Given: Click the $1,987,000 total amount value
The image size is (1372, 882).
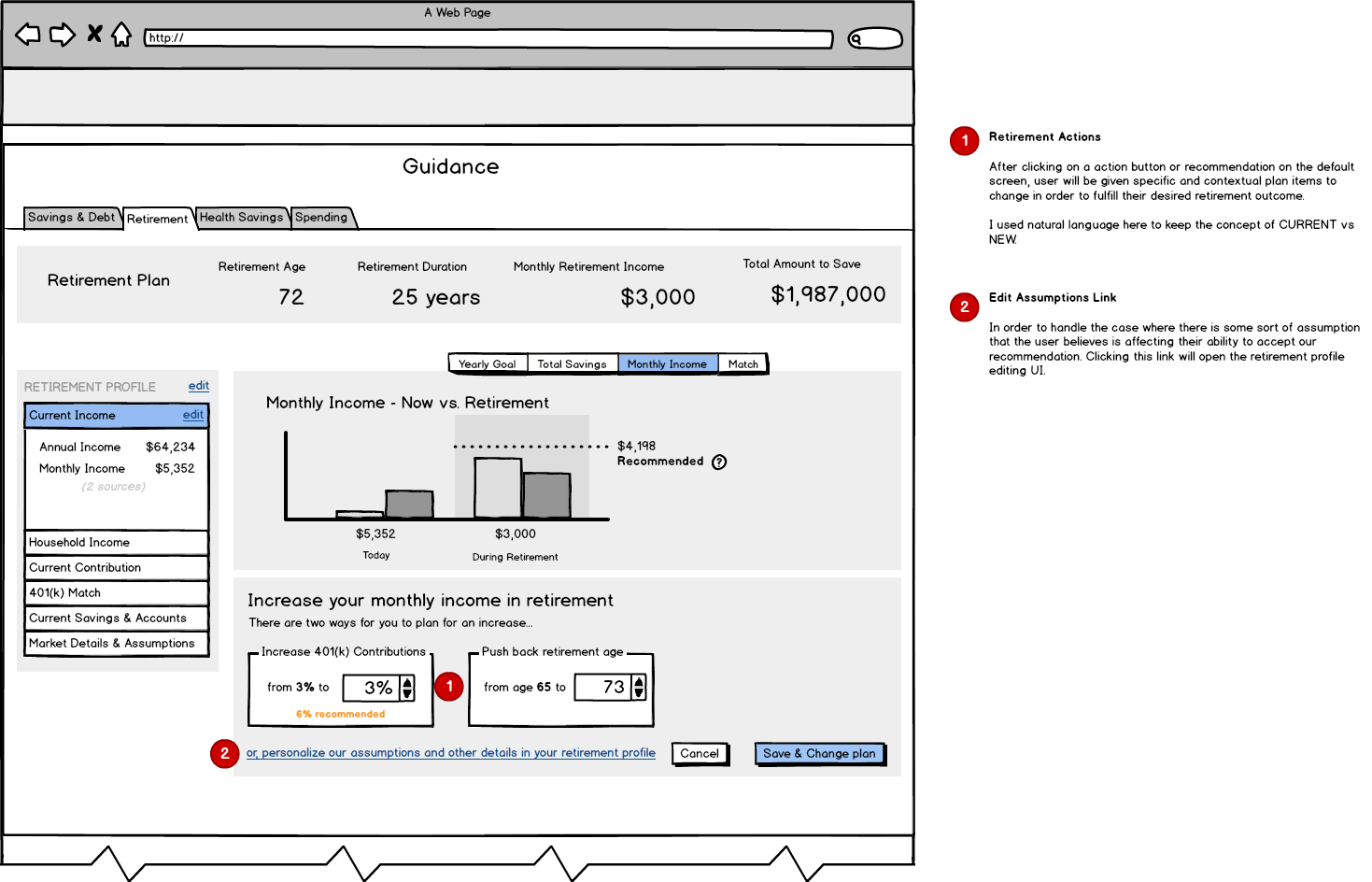Looking at the screenshot, I should coord(828,294).
